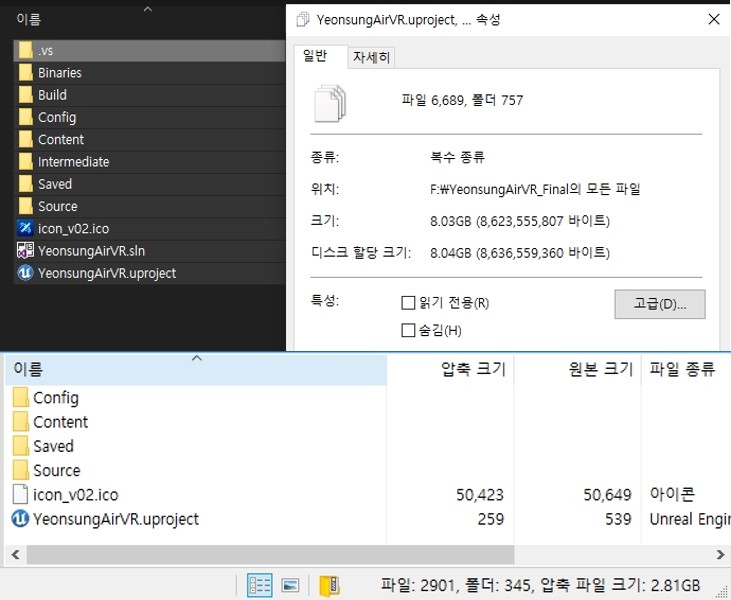
Task: Click the Intermediate folder icon
Action: tap(26, 162)
